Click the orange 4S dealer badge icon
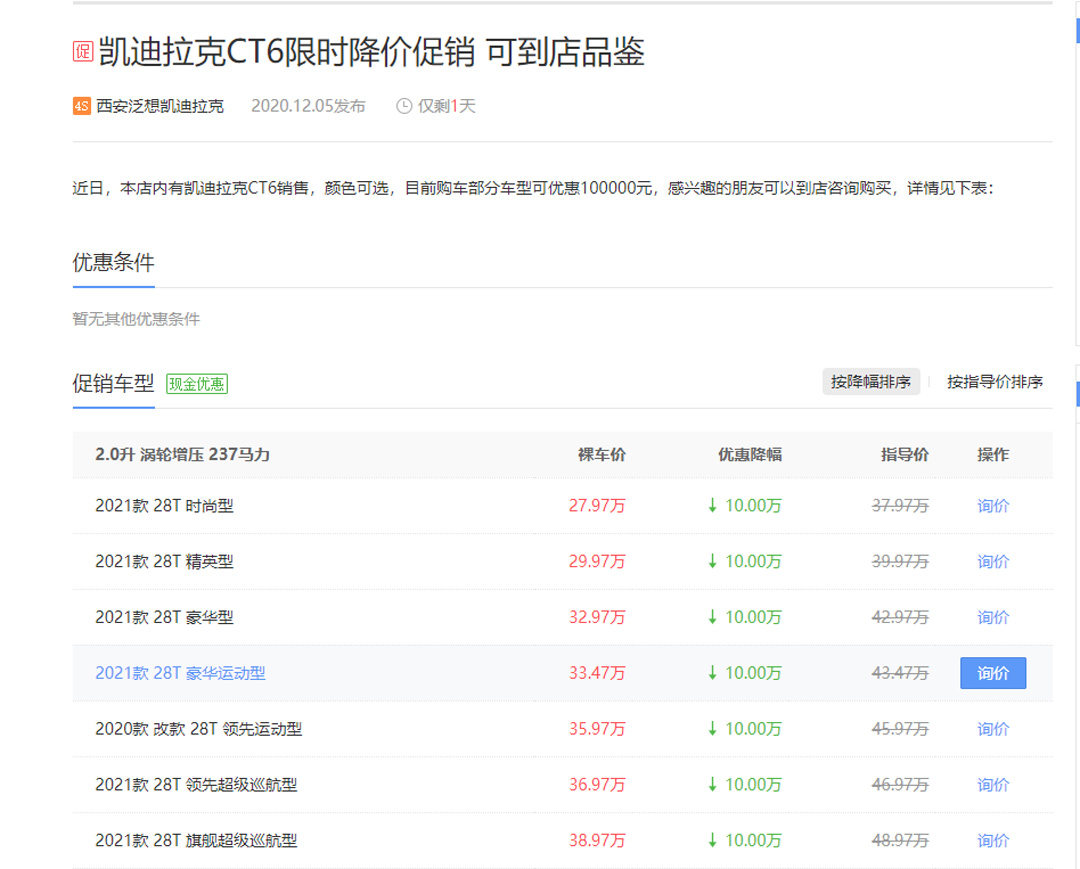The image size is (1080, 869). (x=82, y=106)
